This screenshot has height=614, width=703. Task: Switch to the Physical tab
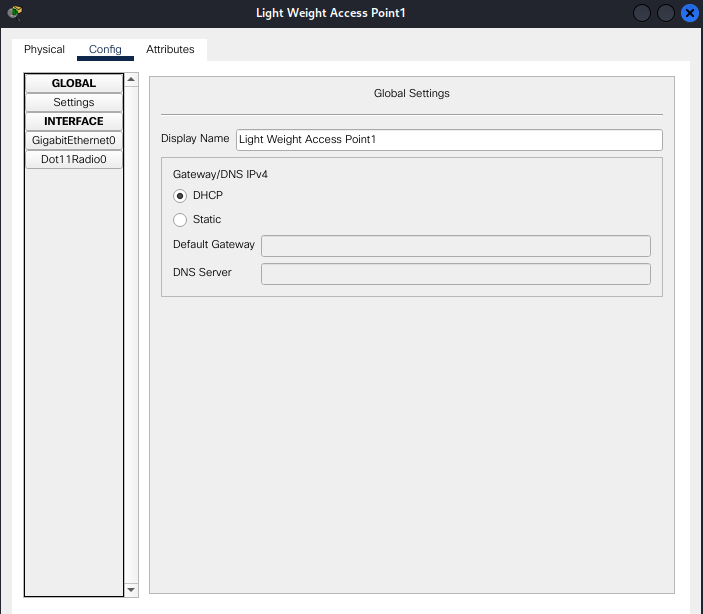tap(44, 49)
